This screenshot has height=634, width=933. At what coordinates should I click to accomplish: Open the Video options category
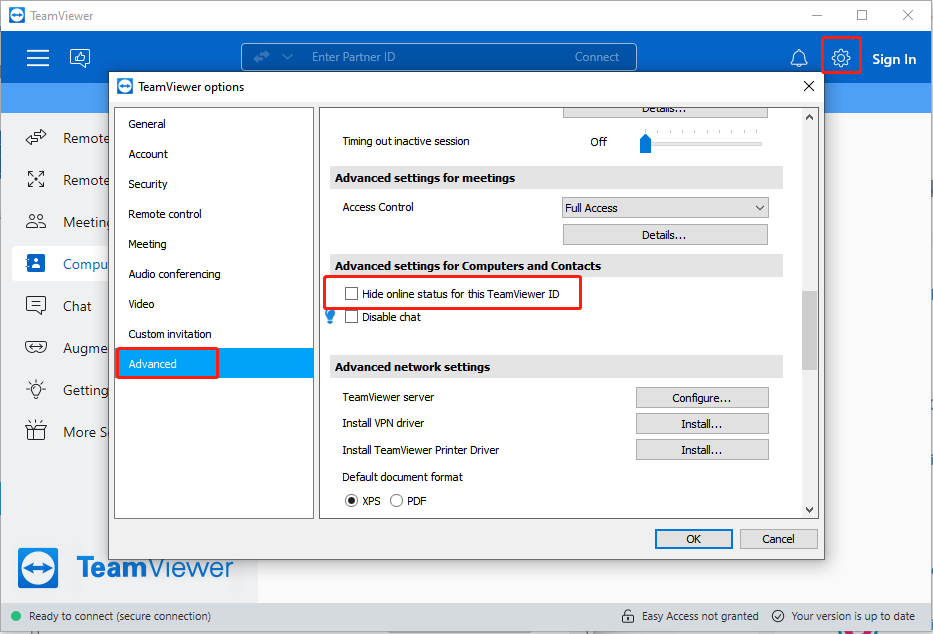(x=214, y=304)
